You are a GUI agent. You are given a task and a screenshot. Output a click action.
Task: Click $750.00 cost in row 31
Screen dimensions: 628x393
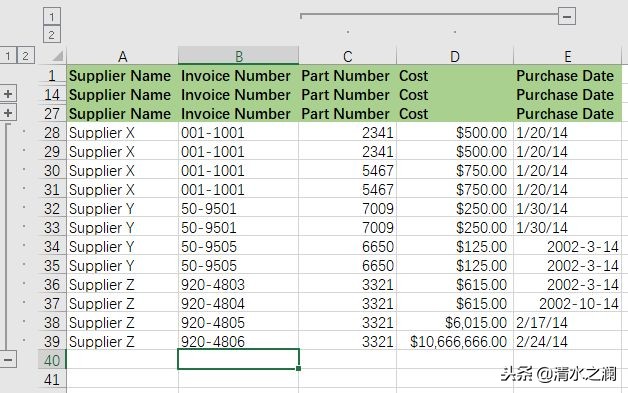(455, 189)
